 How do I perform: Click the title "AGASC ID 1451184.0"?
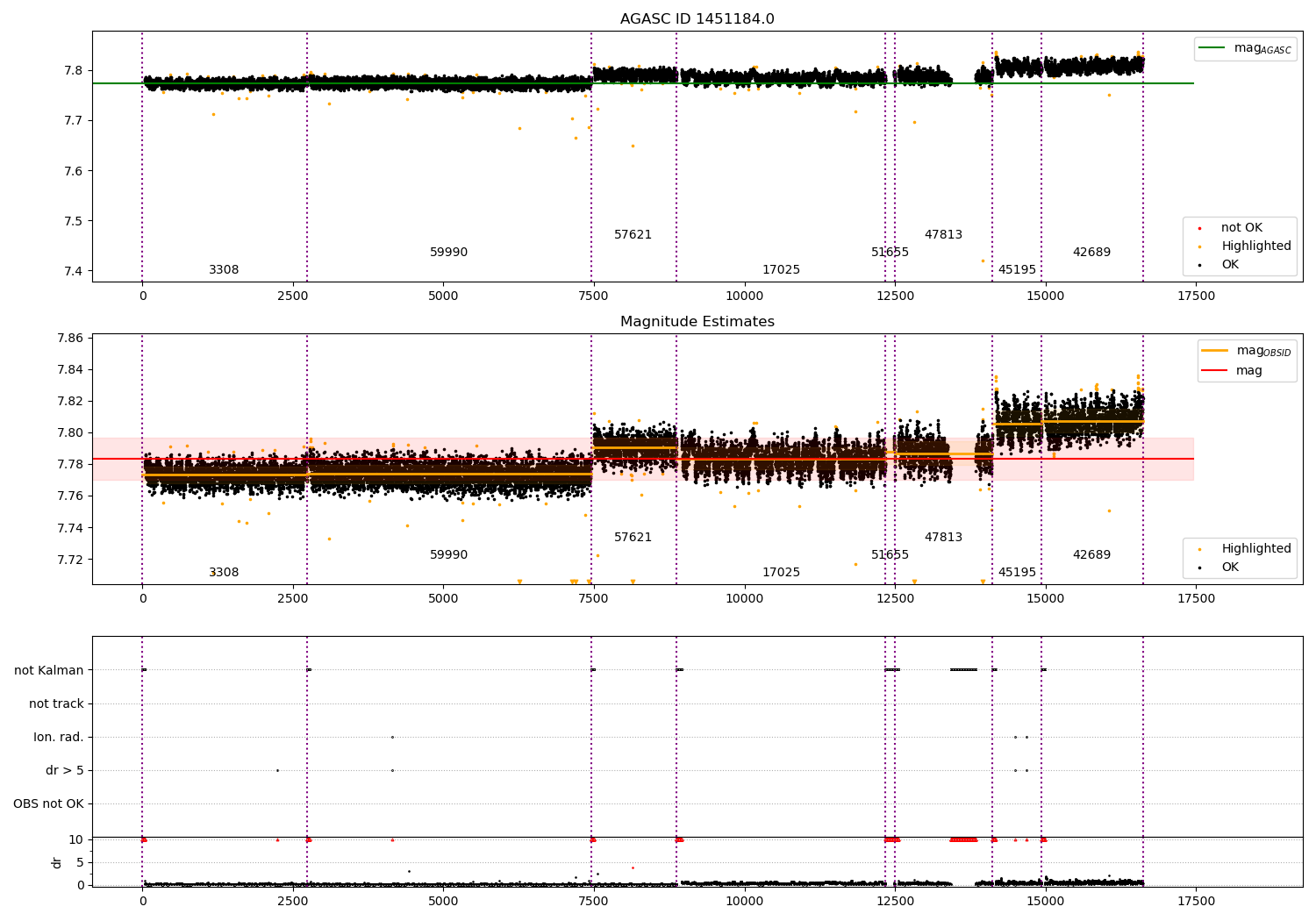coord(697,19)
